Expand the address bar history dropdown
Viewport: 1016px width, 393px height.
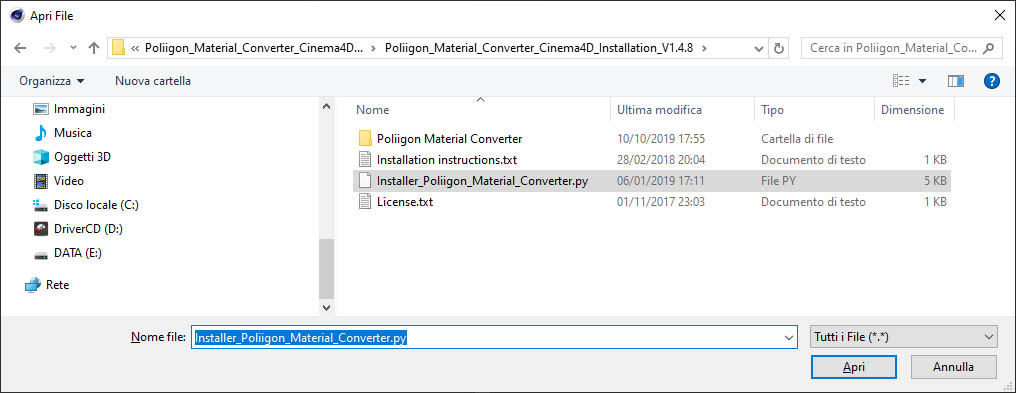click(759, 48)
